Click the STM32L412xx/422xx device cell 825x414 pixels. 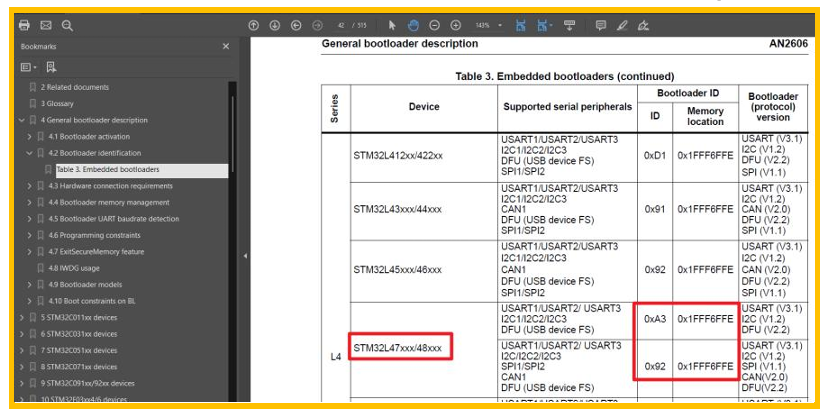[424, 156]
